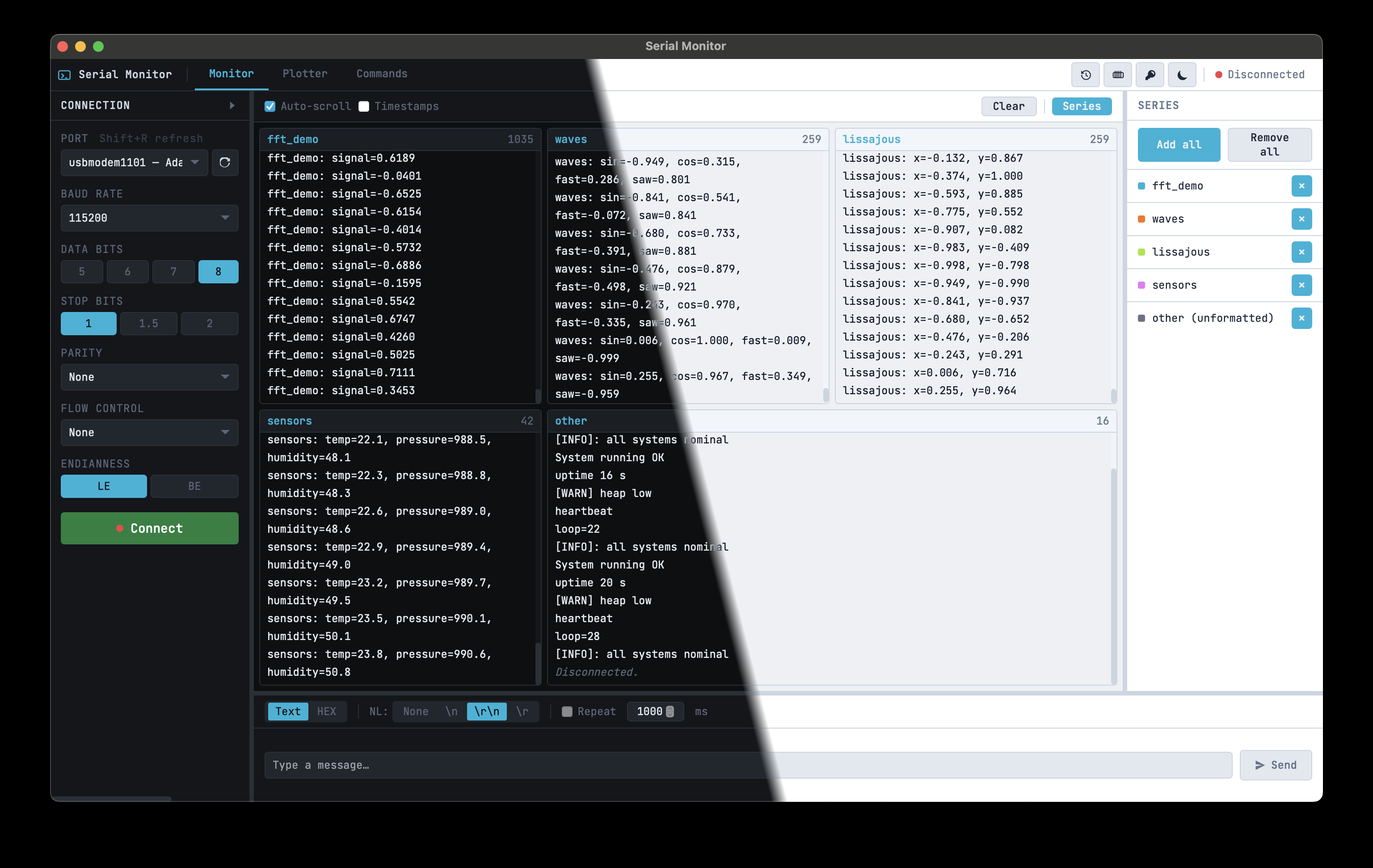
Task: Click the sidebar horizontal scrollbar
Action: click(112, 798)
